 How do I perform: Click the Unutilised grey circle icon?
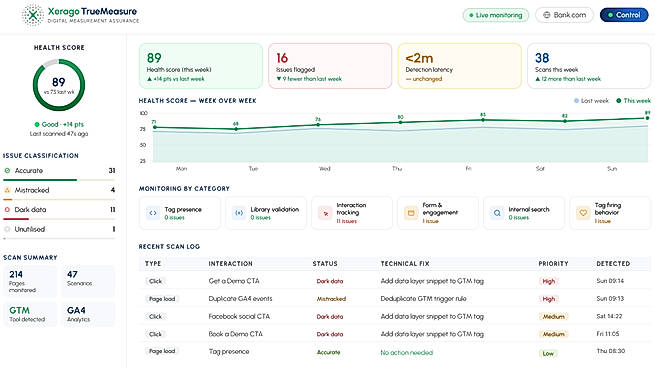7,229
